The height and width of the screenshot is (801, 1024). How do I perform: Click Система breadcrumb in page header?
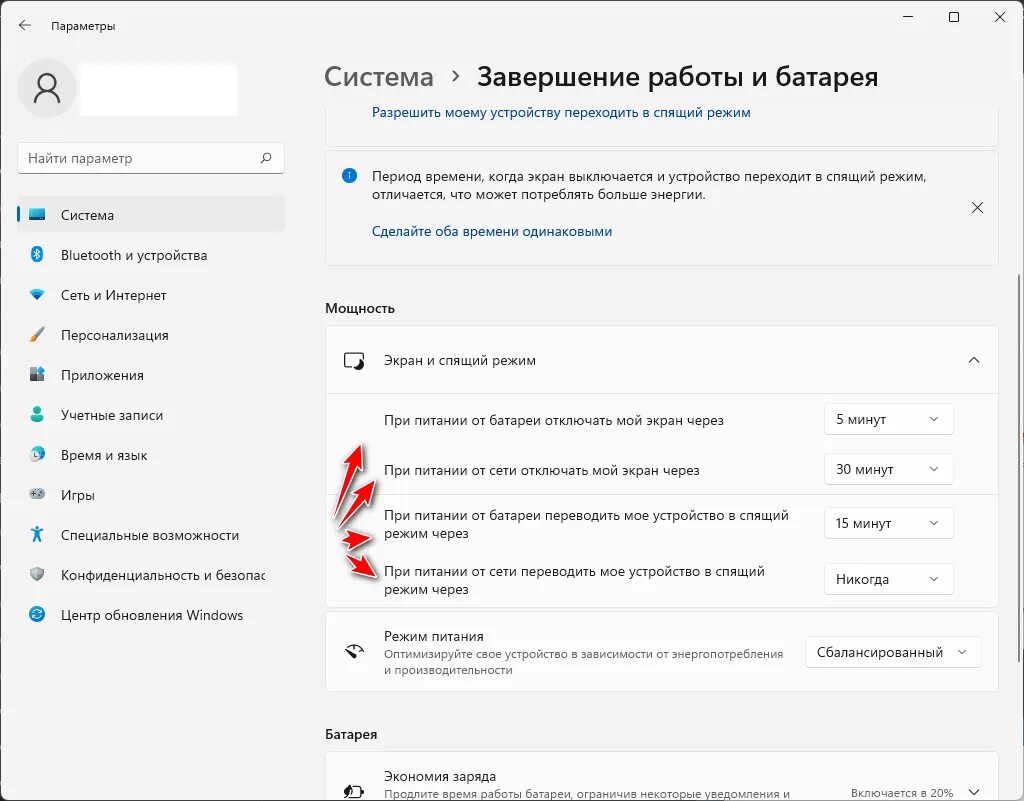coord(379,77)
